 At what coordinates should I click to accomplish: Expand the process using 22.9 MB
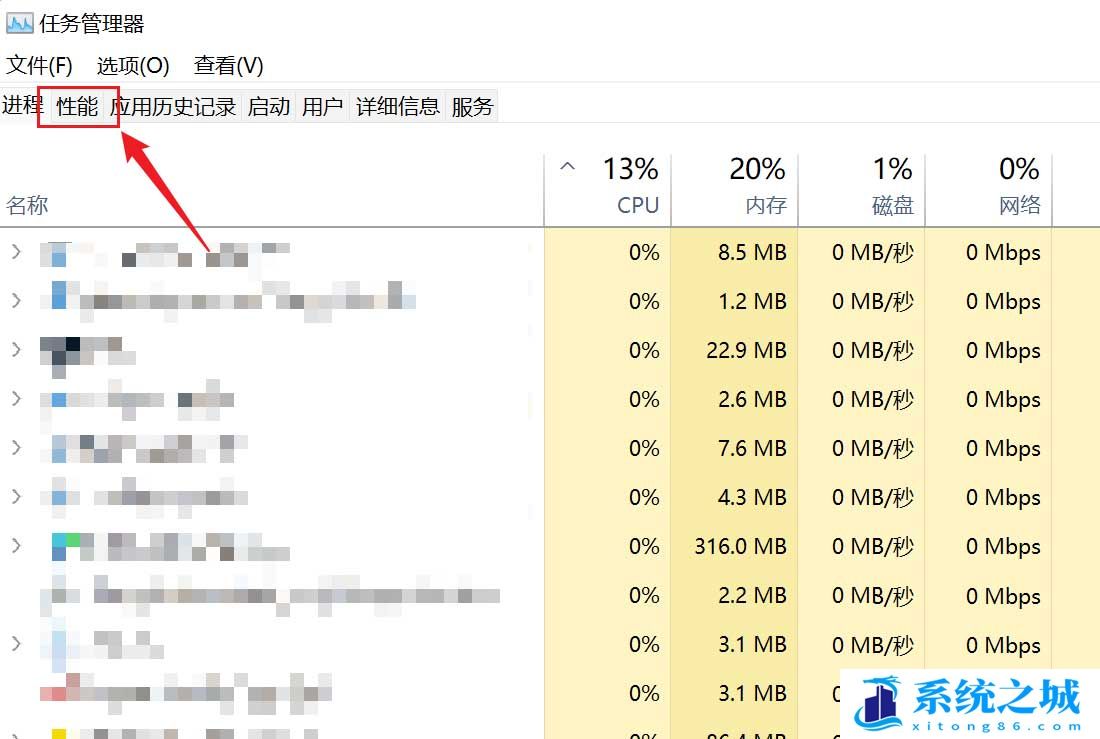[x=16, y=349]
